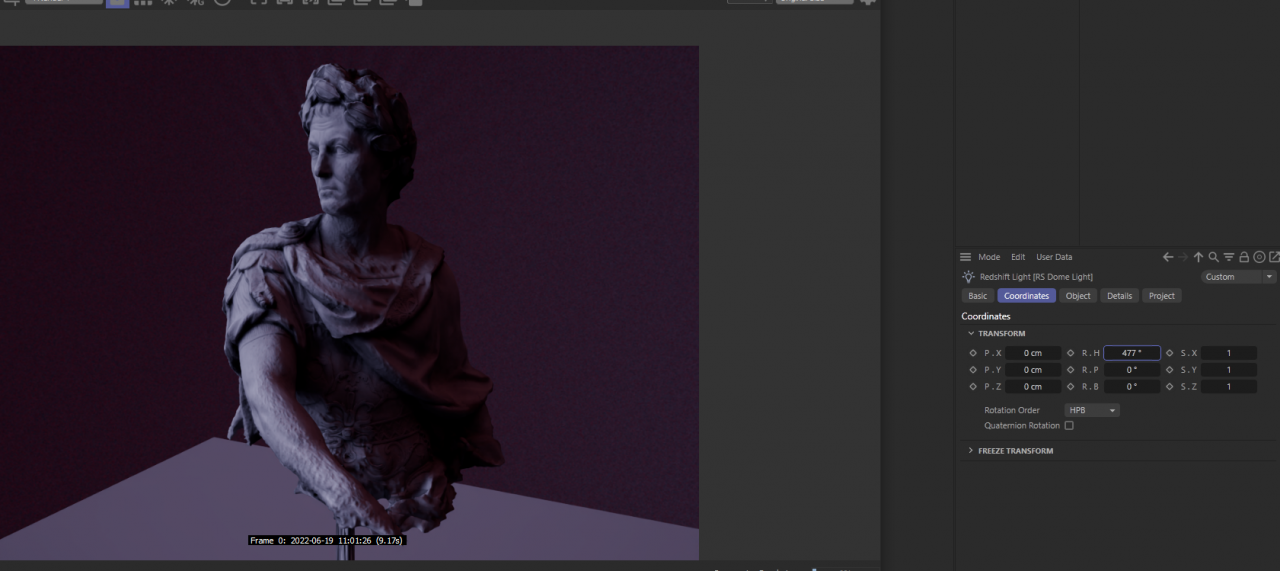Select the Coordinates tab

click(x=1026, y=296)
